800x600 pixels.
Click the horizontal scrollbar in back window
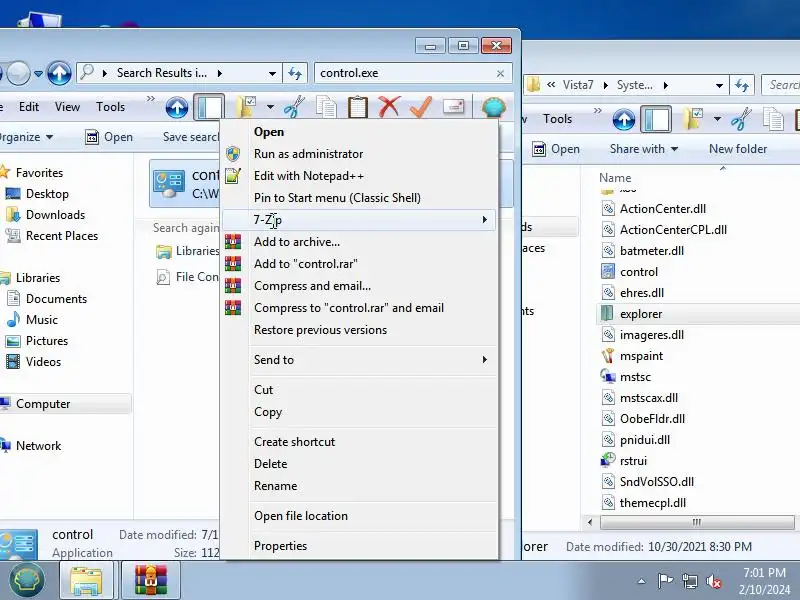tap(697, 522)
